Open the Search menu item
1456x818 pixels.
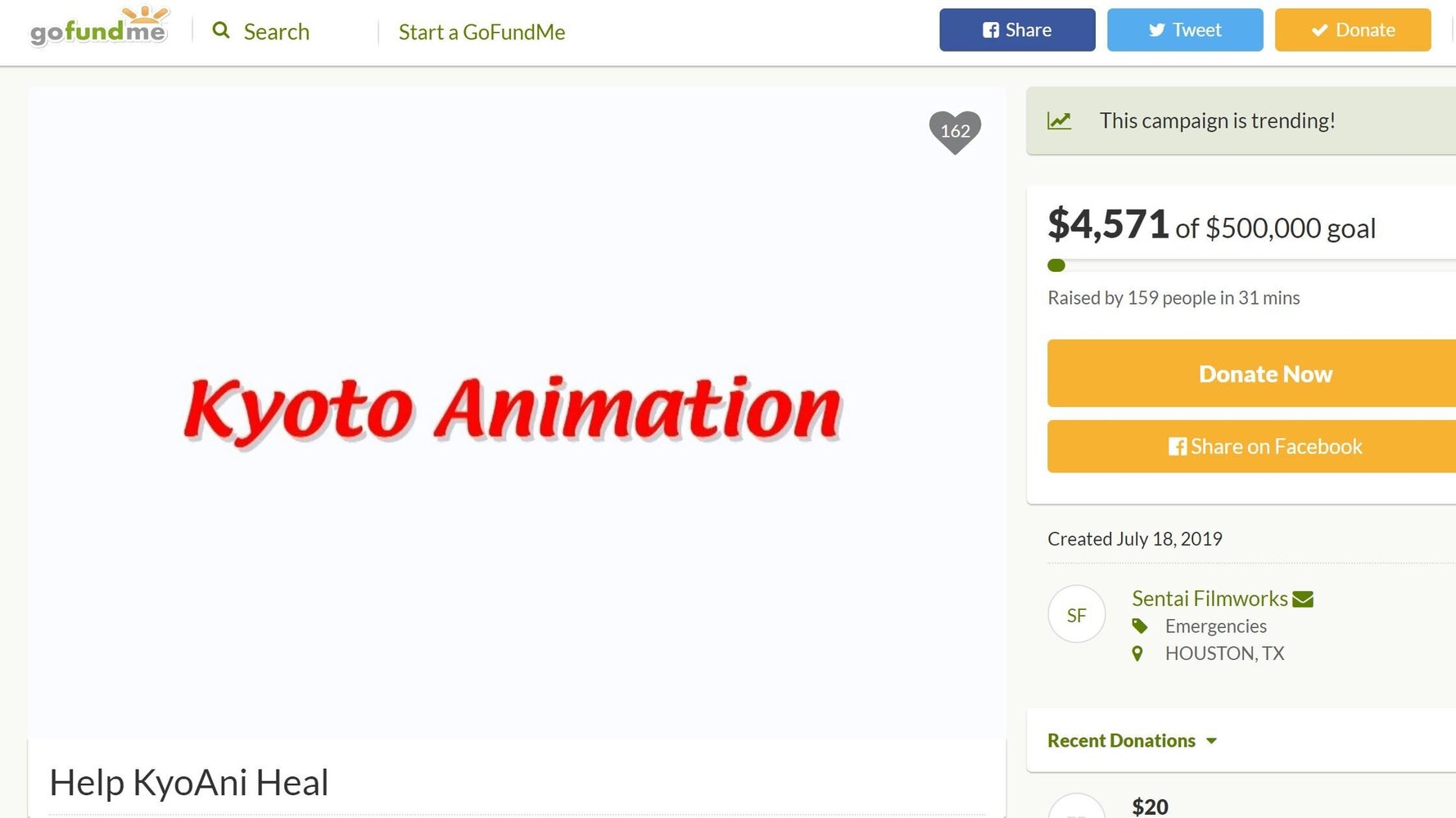coord(276,31)
